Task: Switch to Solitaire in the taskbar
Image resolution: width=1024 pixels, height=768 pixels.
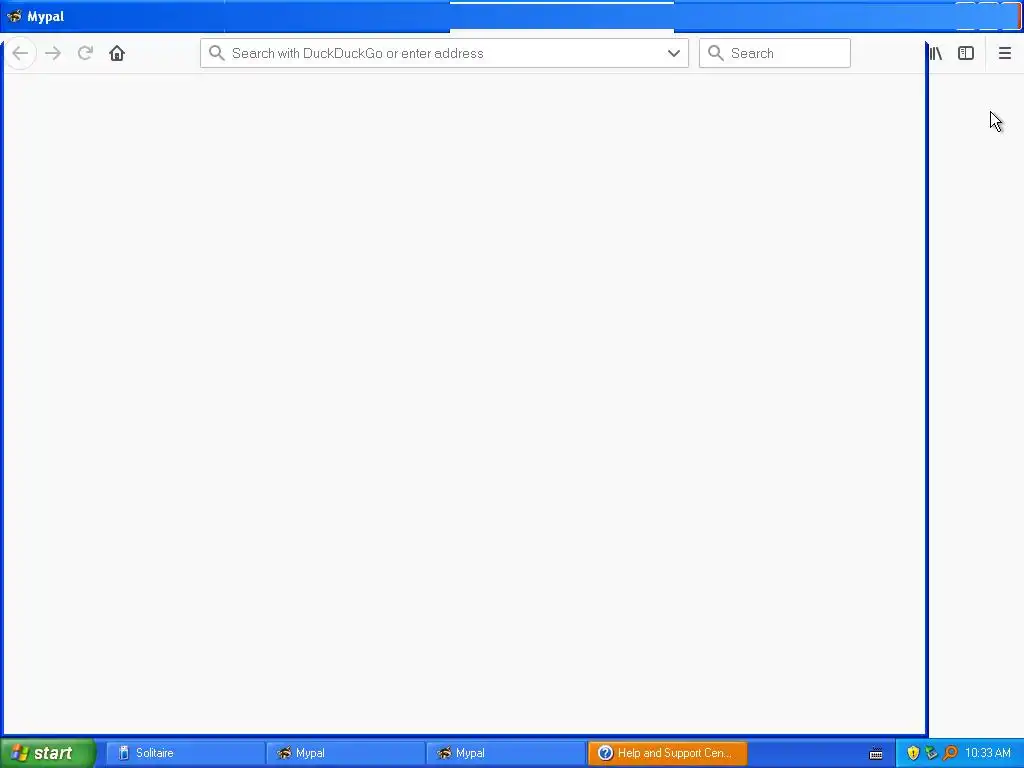Action: click(x=185, y=753)
